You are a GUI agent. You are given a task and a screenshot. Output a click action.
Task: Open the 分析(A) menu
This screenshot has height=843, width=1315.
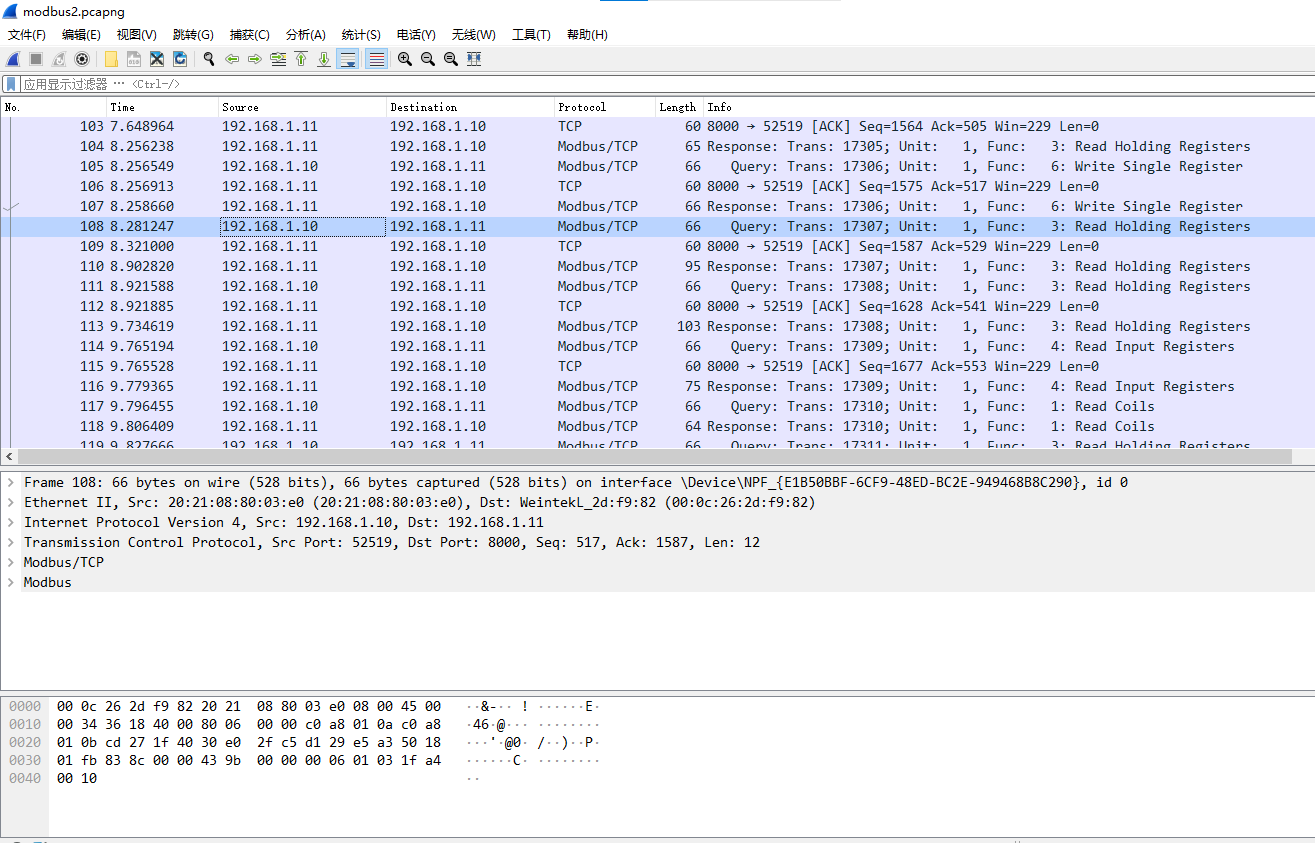tap(305, 34)
